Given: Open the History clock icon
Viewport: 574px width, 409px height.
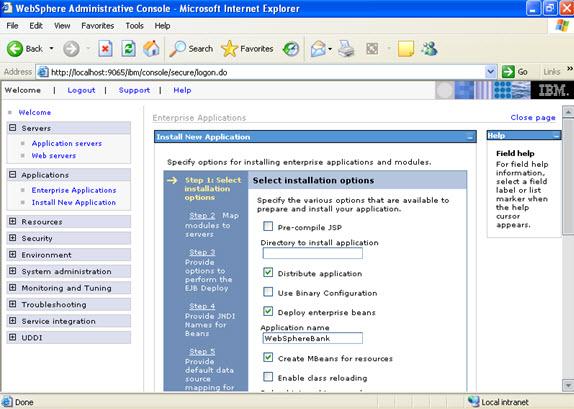Looking at the screenshot, I should (x=291, y=49).
